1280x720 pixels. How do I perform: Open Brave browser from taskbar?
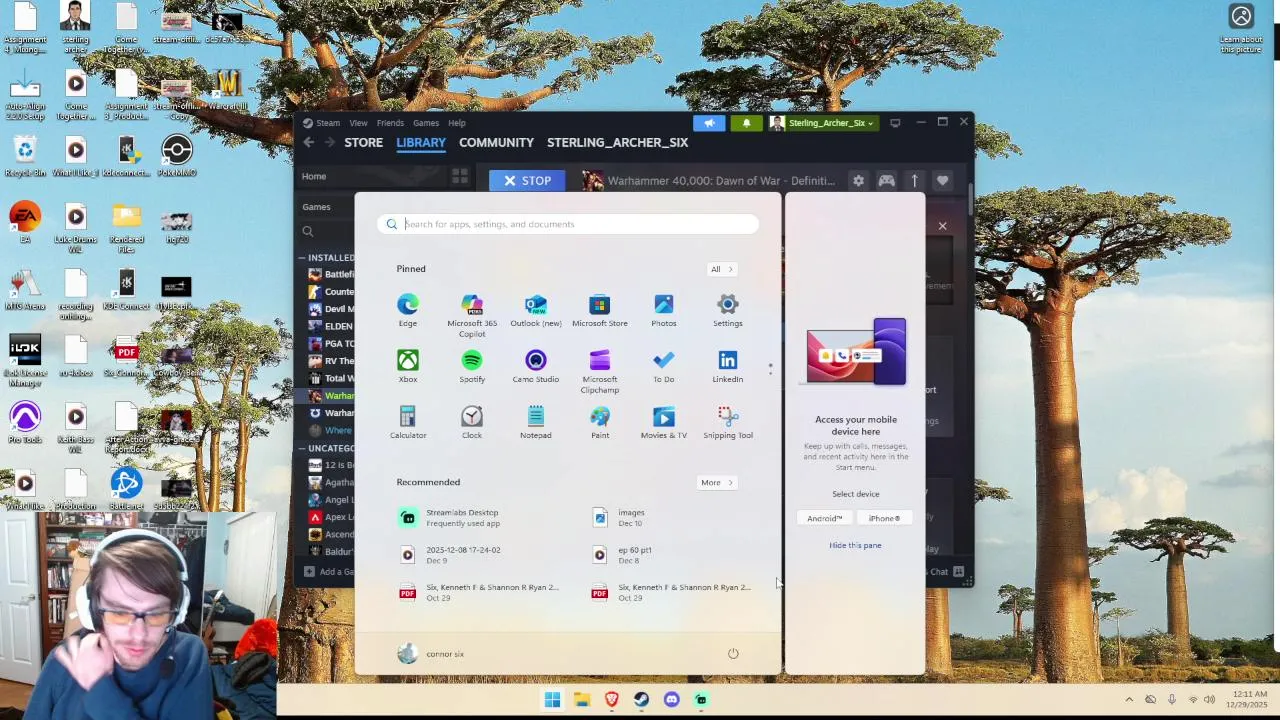tap(612, 700)
